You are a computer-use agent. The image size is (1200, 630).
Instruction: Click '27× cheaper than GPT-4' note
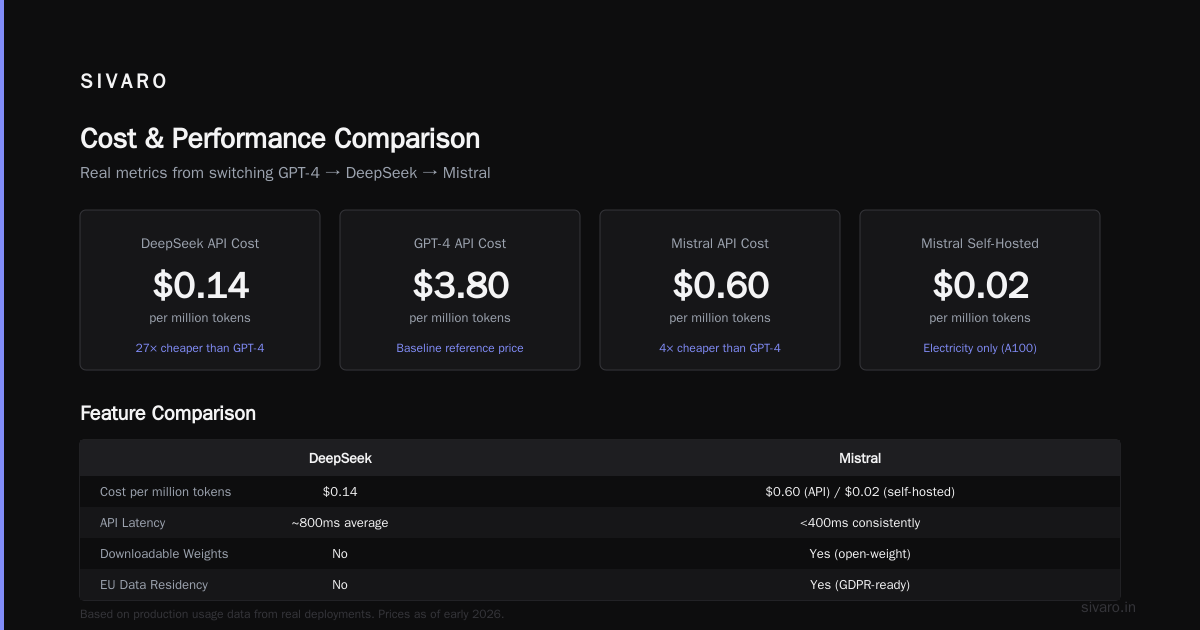200,348
